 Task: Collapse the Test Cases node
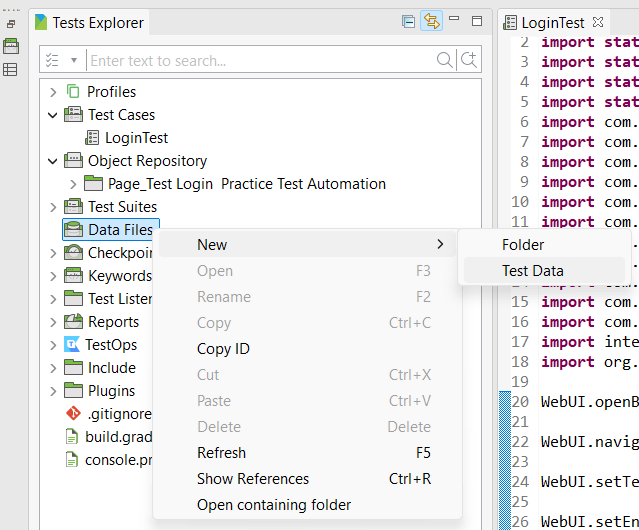(53, 115)
